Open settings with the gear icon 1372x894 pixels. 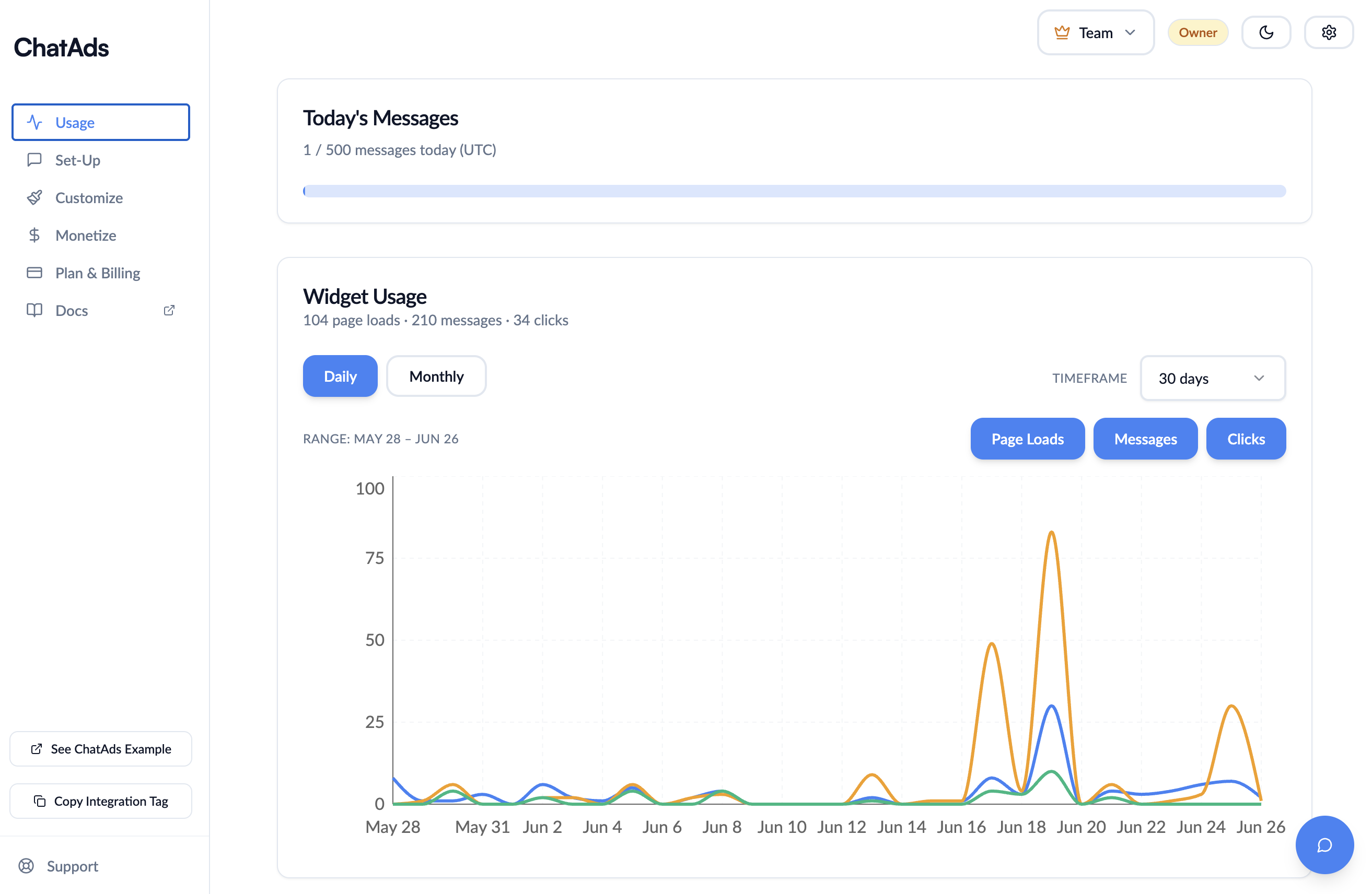pyautogui.click(x=1329, y=32)
